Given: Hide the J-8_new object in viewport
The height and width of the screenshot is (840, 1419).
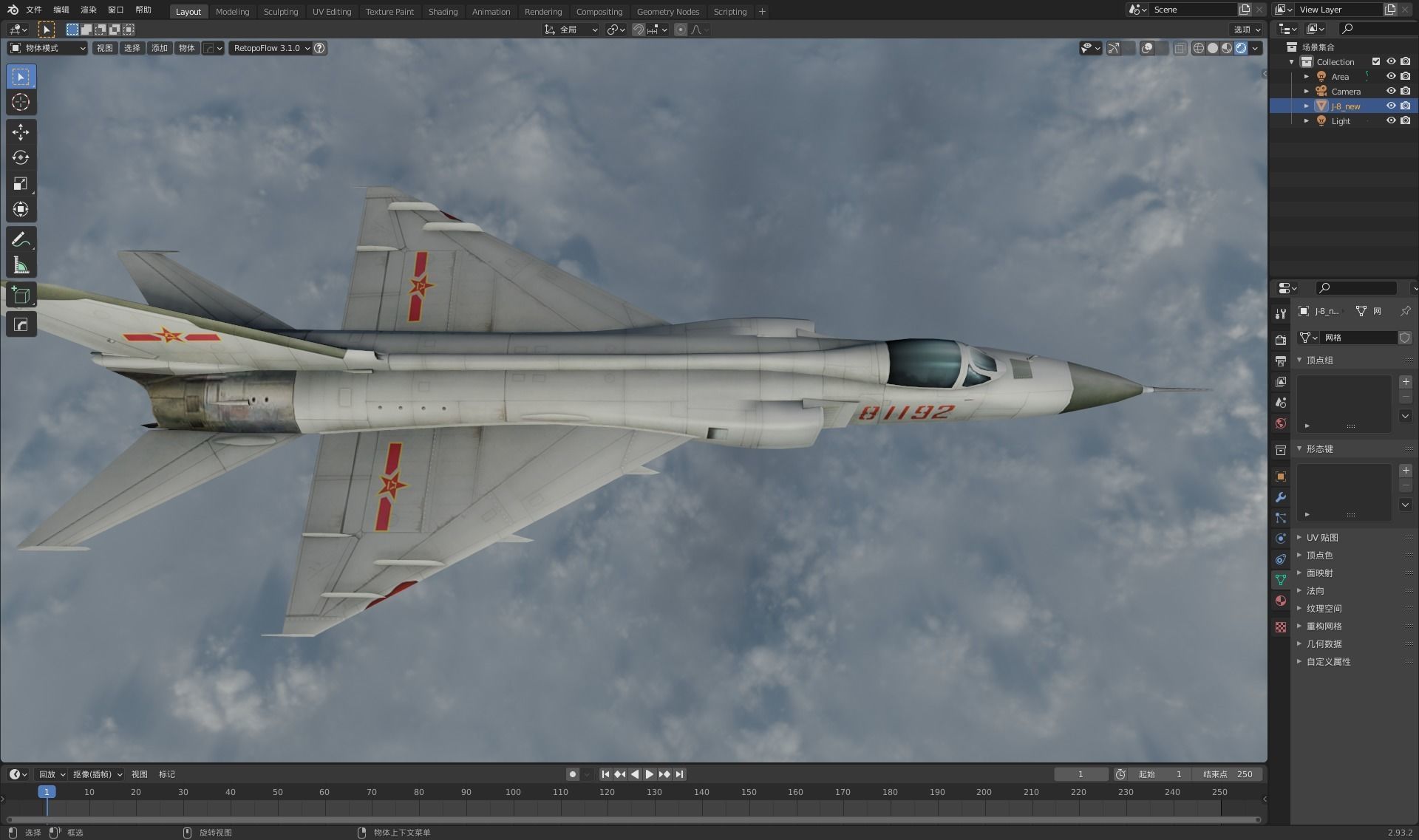Looking at the screenshot, I should pyautogui.click(x=1391, y=106).
